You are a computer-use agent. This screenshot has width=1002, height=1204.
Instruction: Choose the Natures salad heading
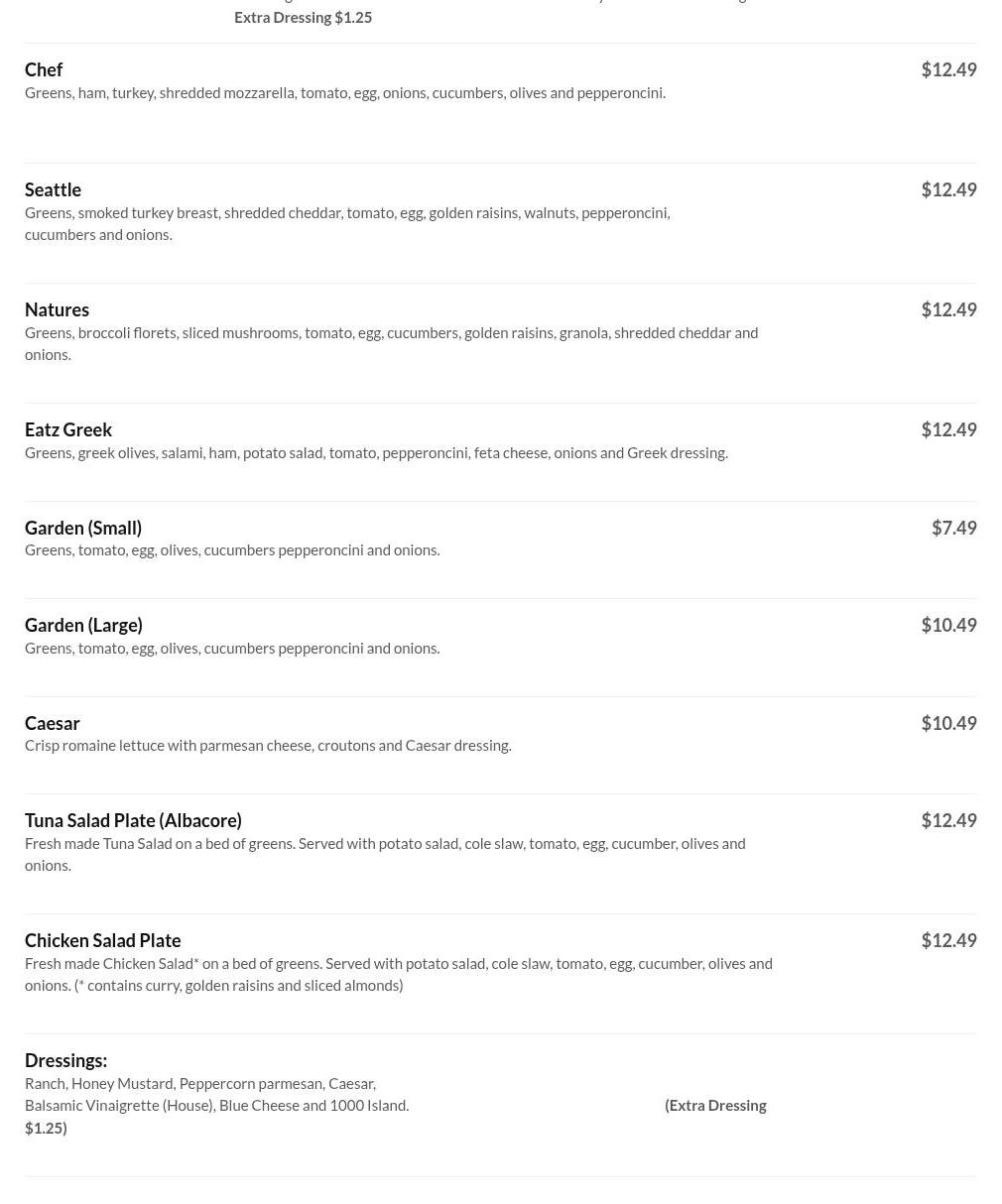pyautogui.click(x=57, y=309)
